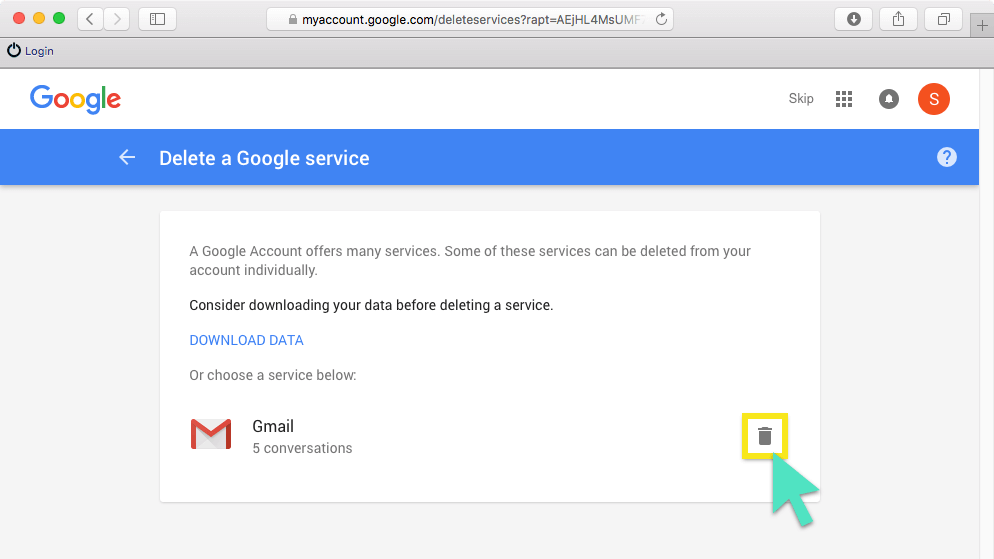Open the Safari share button
994x559 pixels.
pos(898,19)
